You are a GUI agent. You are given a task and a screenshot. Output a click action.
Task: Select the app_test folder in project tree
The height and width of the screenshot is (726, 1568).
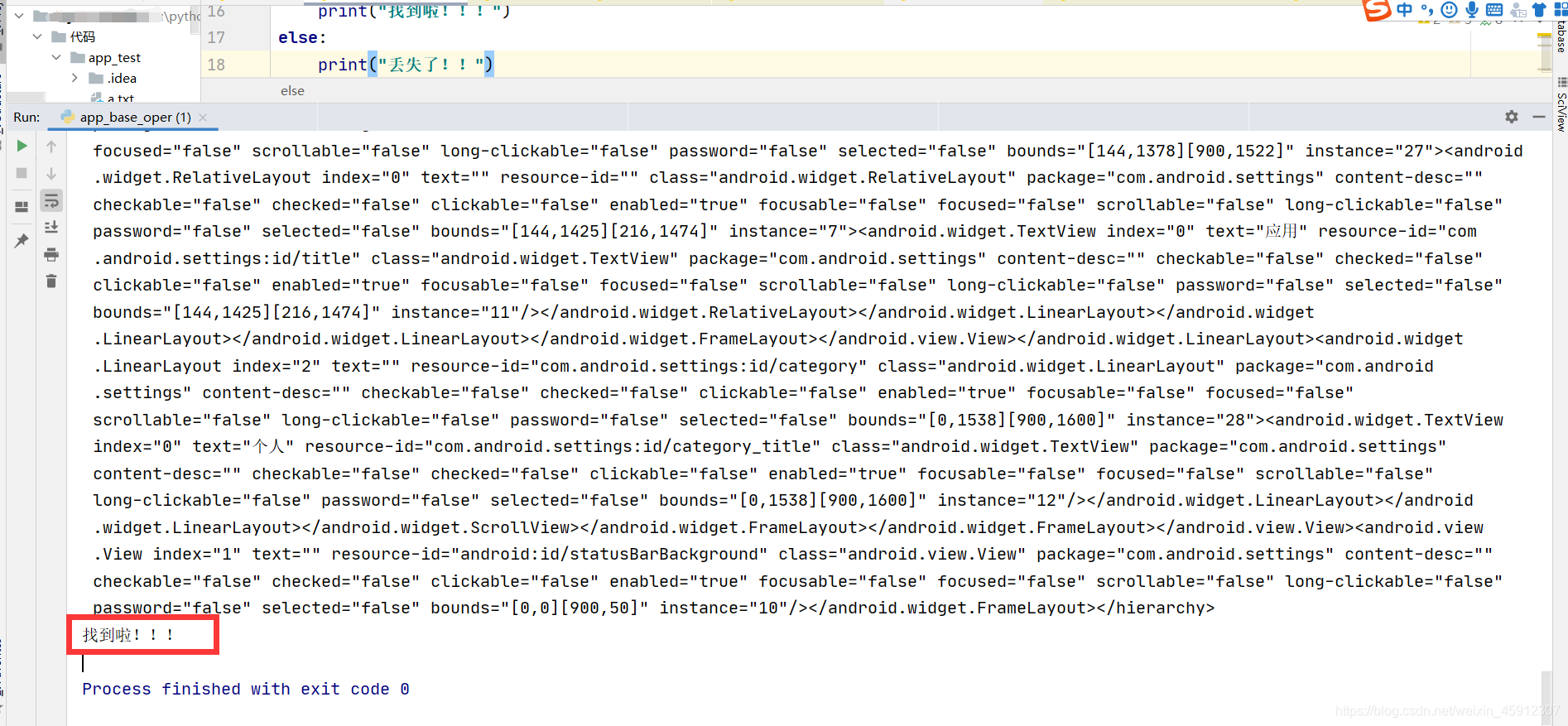pos(106,57)
